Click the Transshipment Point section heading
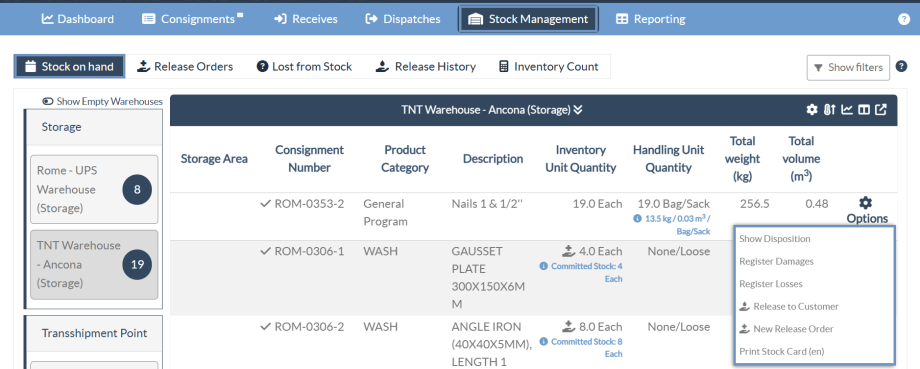This screenshot has height=369, width=920. click(94, 333)
